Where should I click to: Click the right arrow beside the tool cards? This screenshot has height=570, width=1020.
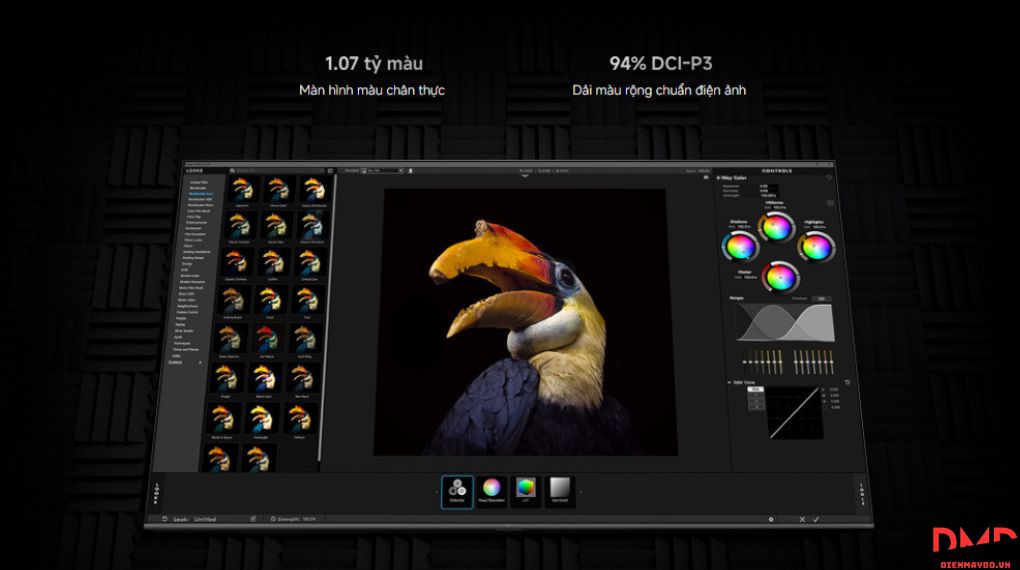[x=580, y=492]
